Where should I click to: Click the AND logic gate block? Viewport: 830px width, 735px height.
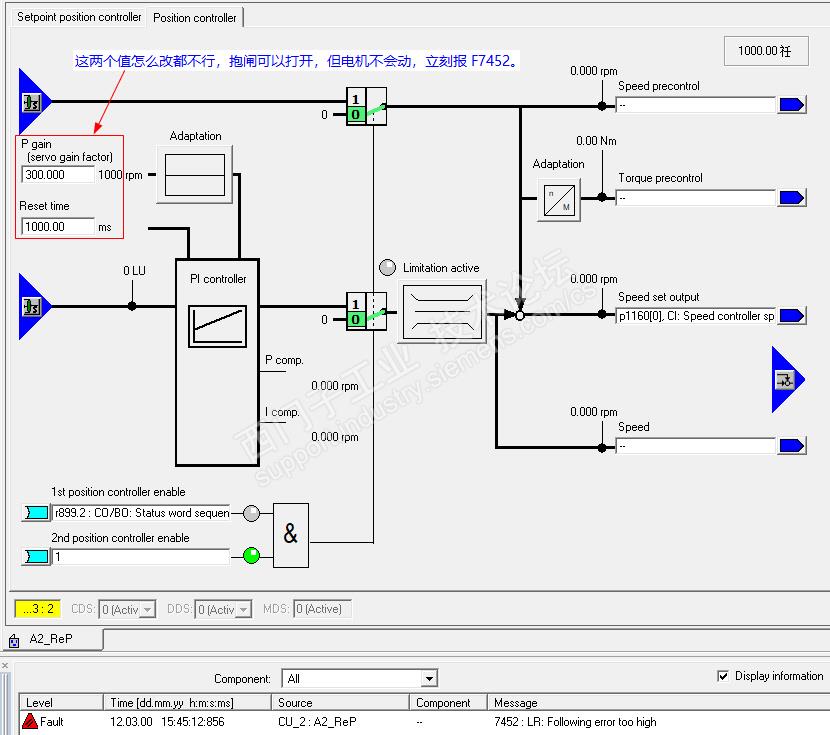pos(291,535)
